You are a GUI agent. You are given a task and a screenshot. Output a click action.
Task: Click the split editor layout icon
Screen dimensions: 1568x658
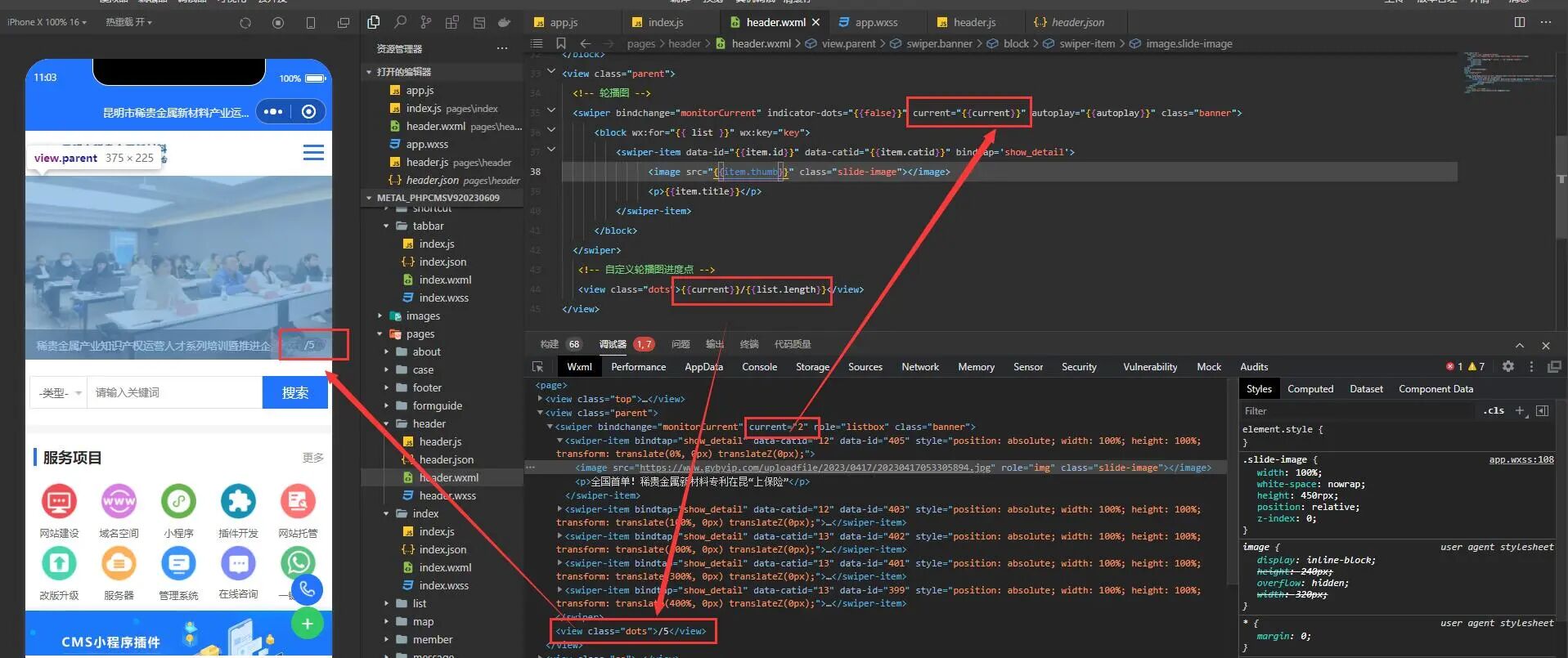pyautogui.click(x=1520, y=22)
